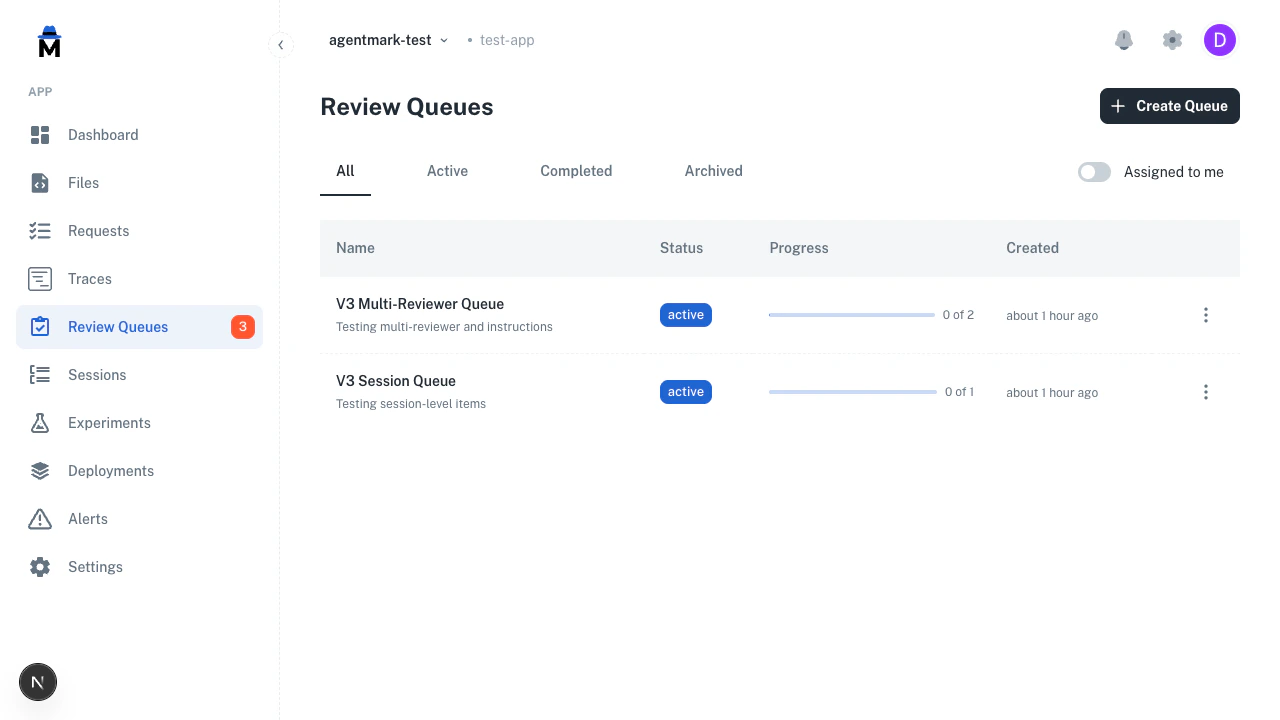Click the Create Queue button
This screenshot has height=720, width=1280.
click(1169, 105)
